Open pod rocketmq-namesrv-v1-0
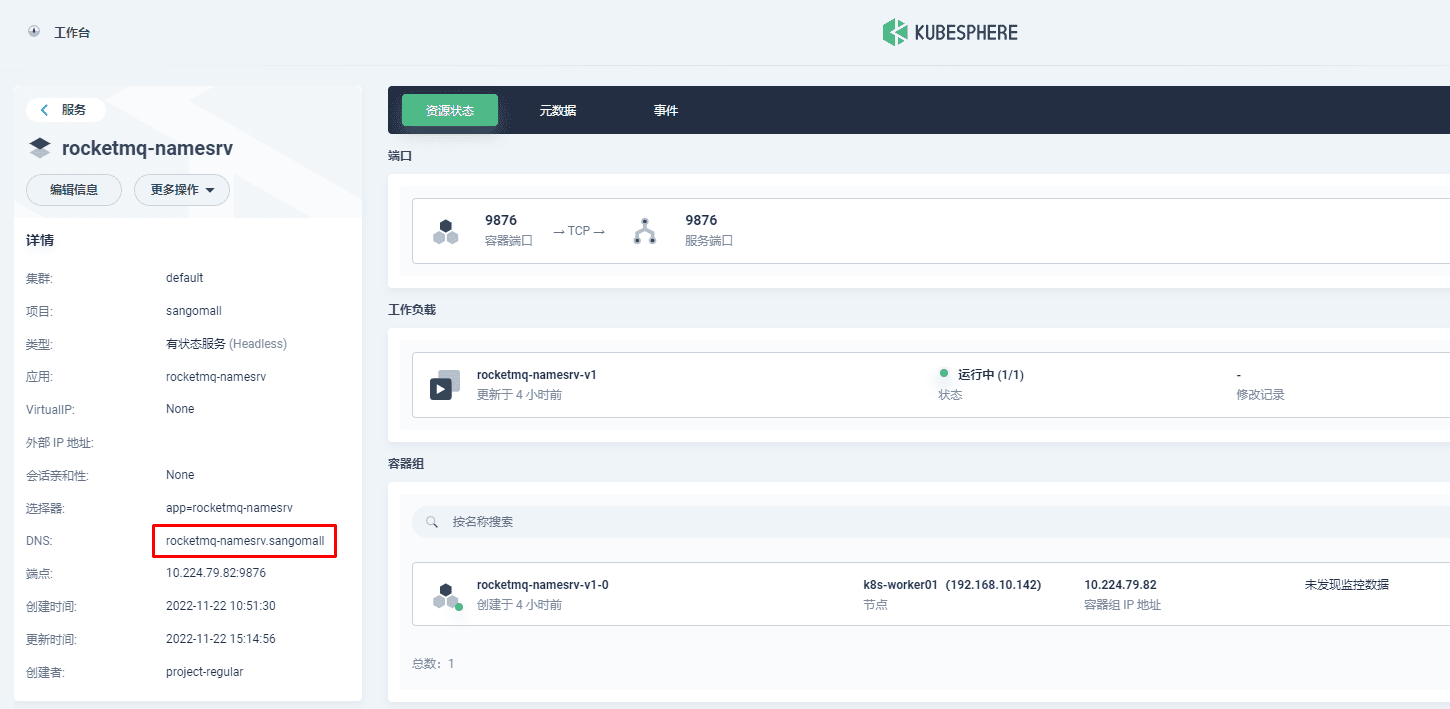The width and height of the screenshot is (1450, 709). pyautogui.click(x=543, y=585)
